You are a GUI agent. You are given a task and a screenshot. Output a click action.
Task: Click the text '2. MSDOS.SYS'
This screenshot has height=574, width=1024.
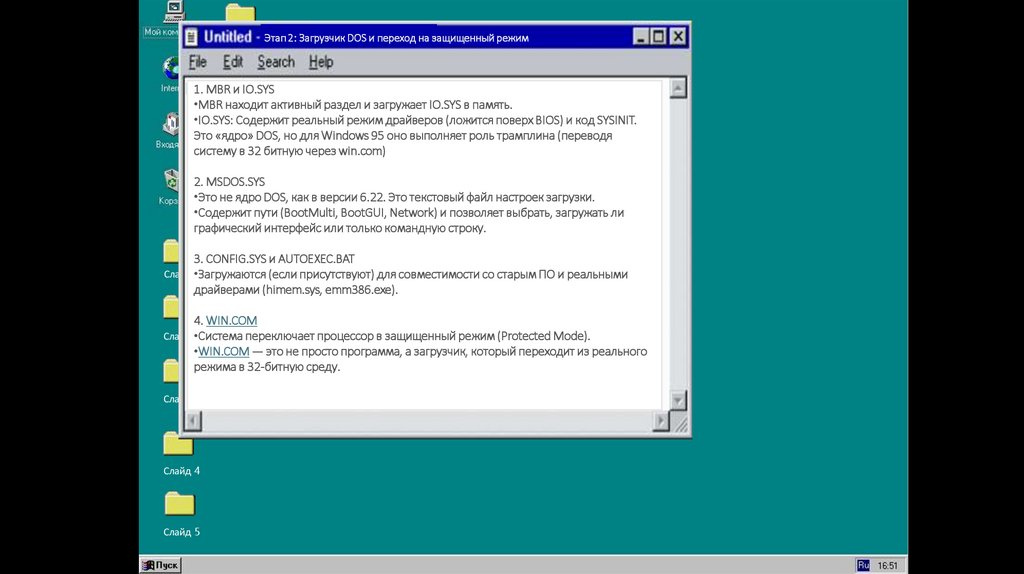pos(229,182)
